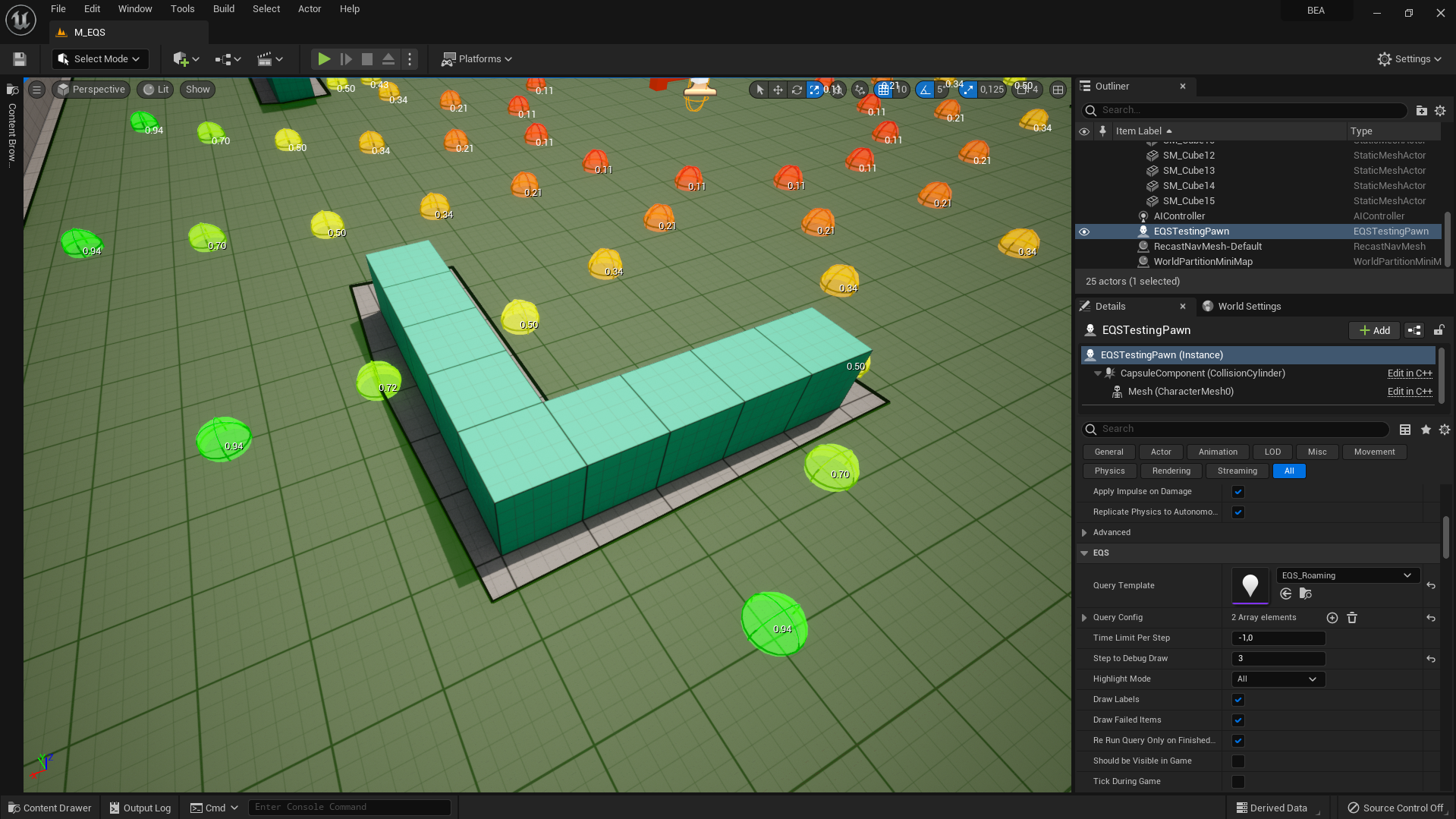Viewport: 1456px width, 819px height.
Task: Enable Should be Visible in Game
Action: pyautogui.click(x=1238, y=761)
